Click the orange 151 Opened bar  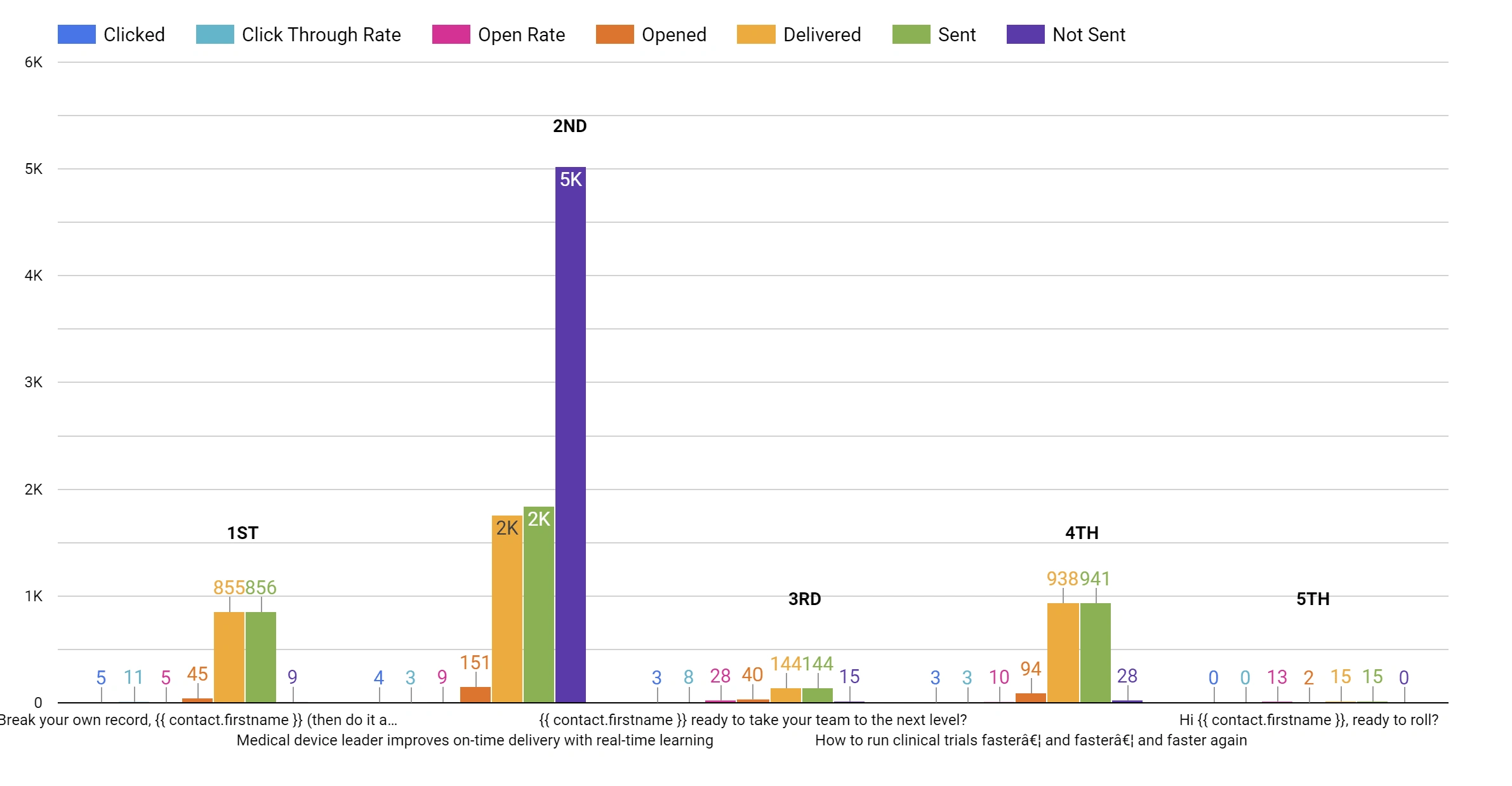(x=475, y=695)
